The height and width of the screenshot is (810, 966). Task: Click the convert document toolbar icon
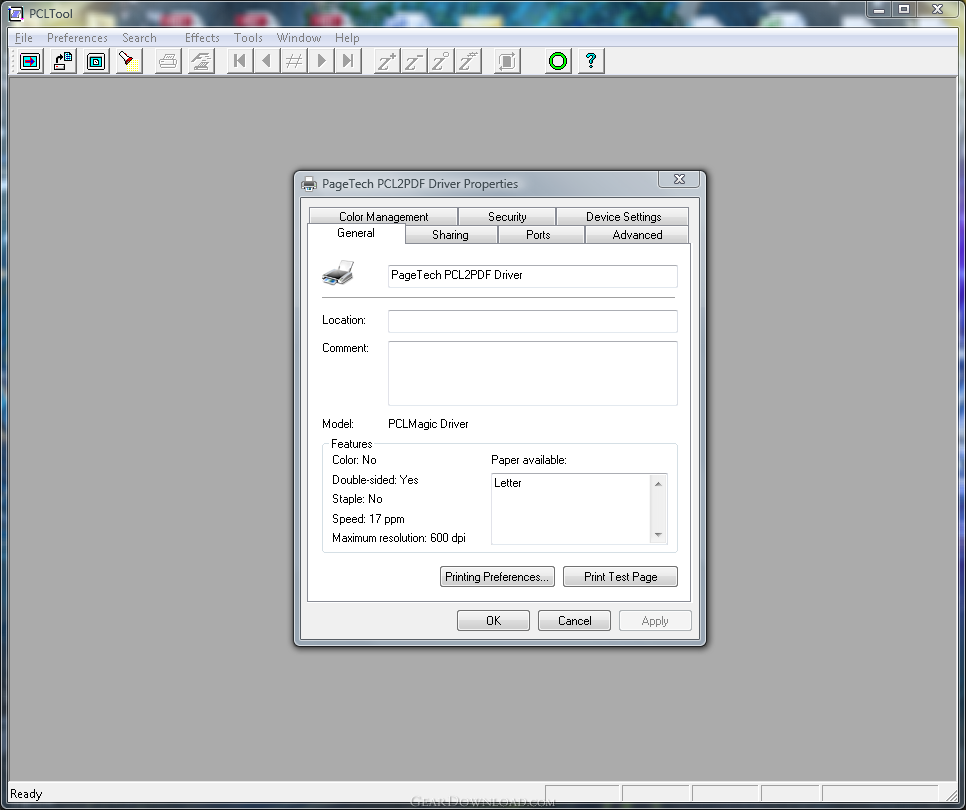(63, 61)
